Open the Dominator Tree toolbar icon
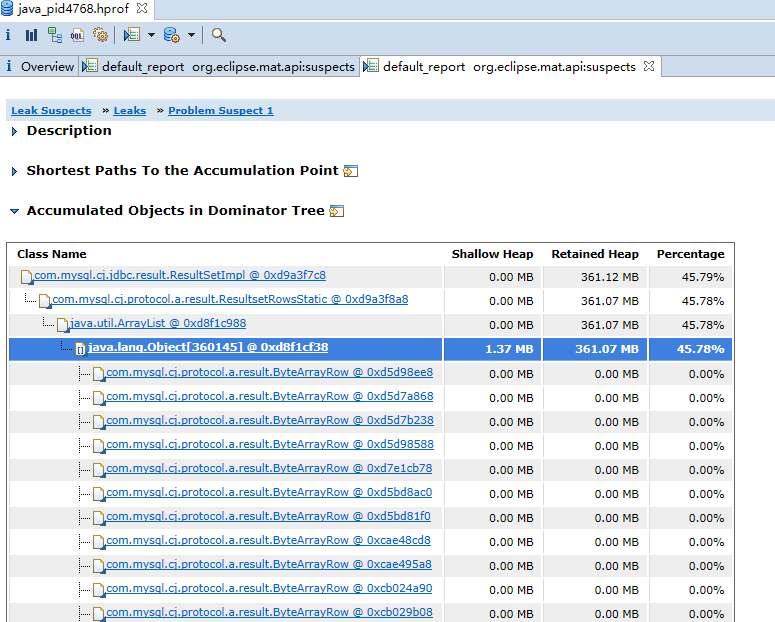Viewport: 775px width, 622px height. tap(54, 35)
